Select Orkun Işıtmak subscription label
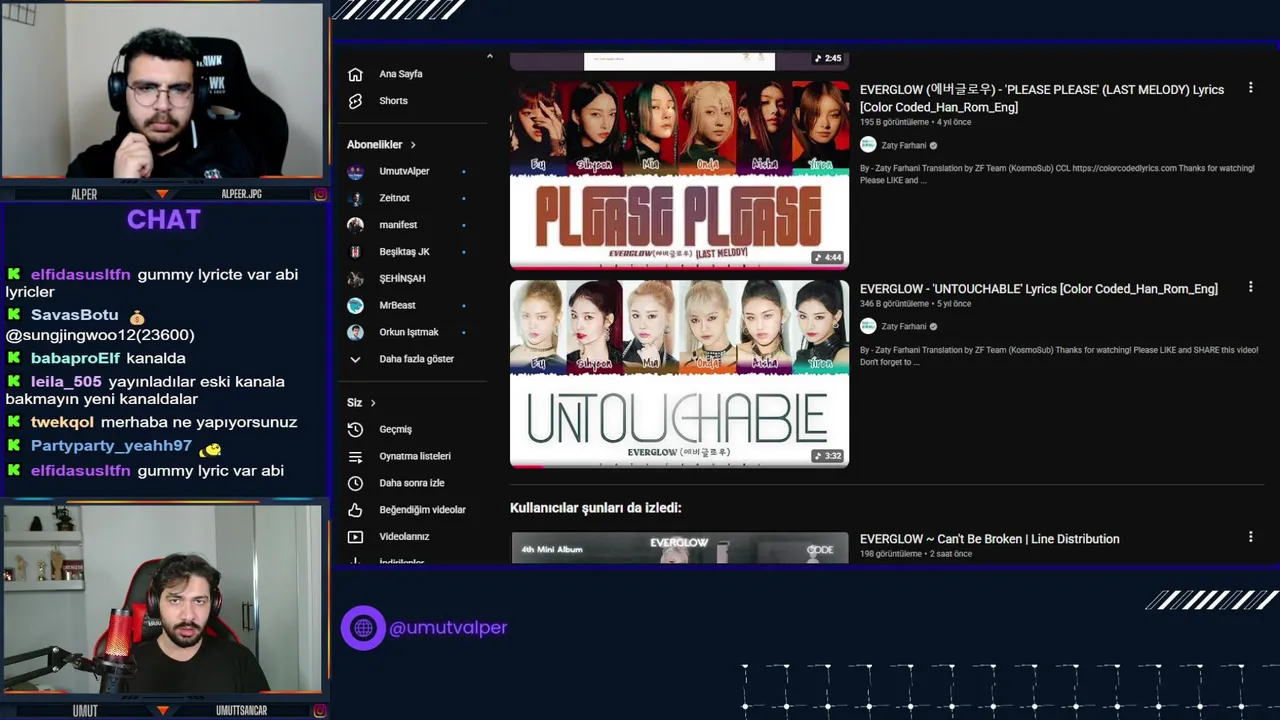1280x720 pixels. [x=409, y=332]
